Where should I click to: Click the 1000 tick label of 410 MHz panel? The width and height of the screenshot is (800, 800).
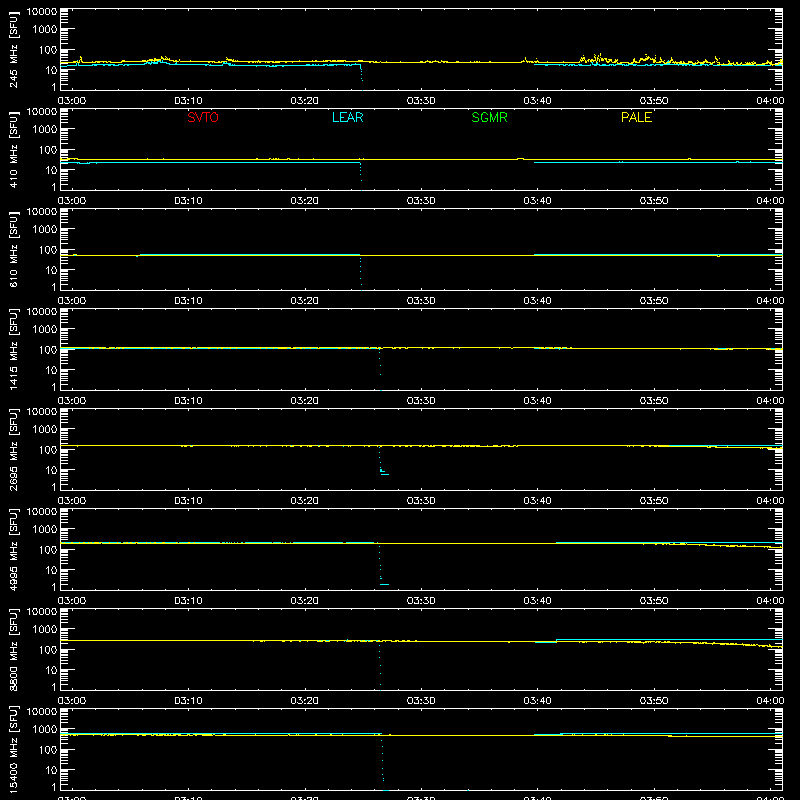[45, 130]
